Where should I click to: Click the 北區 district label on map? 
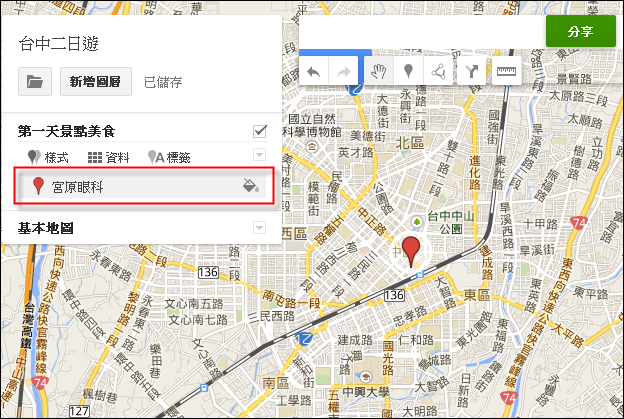(x=409, y=143)
